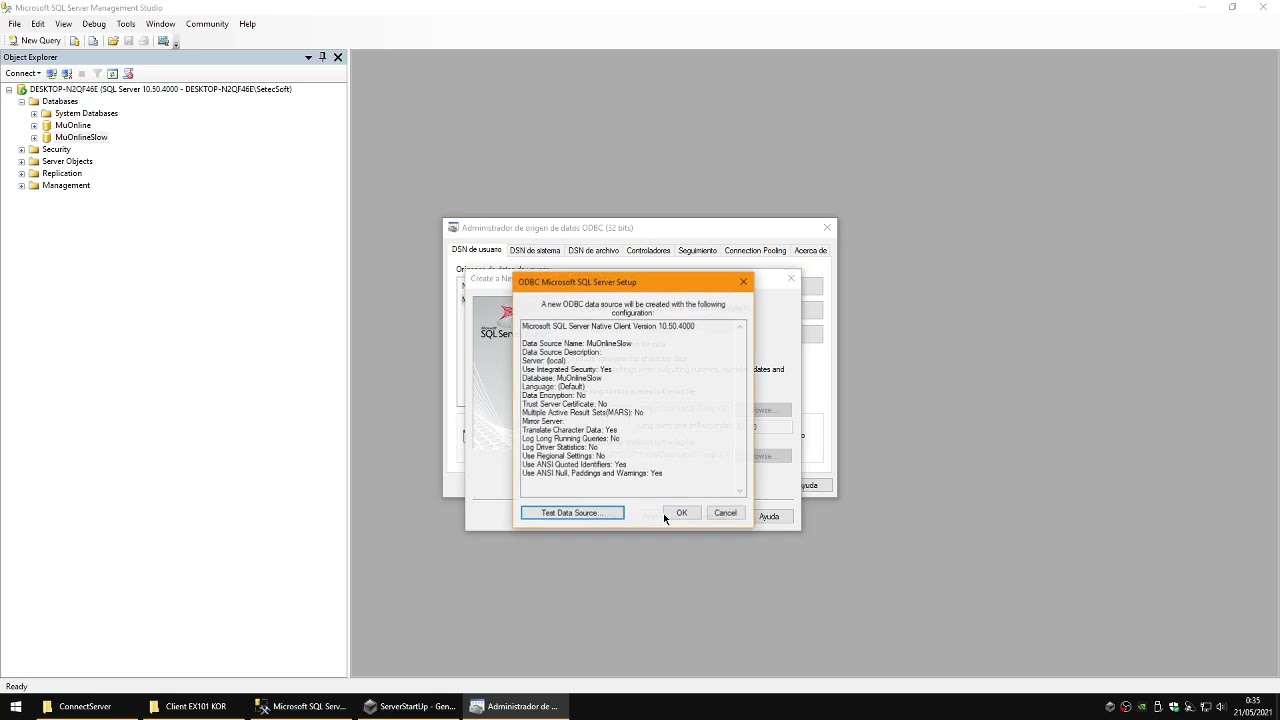The width and height of the screenshot is (1280, 720).
Task: Expand the Replication folder
Action: click(21, 173)
